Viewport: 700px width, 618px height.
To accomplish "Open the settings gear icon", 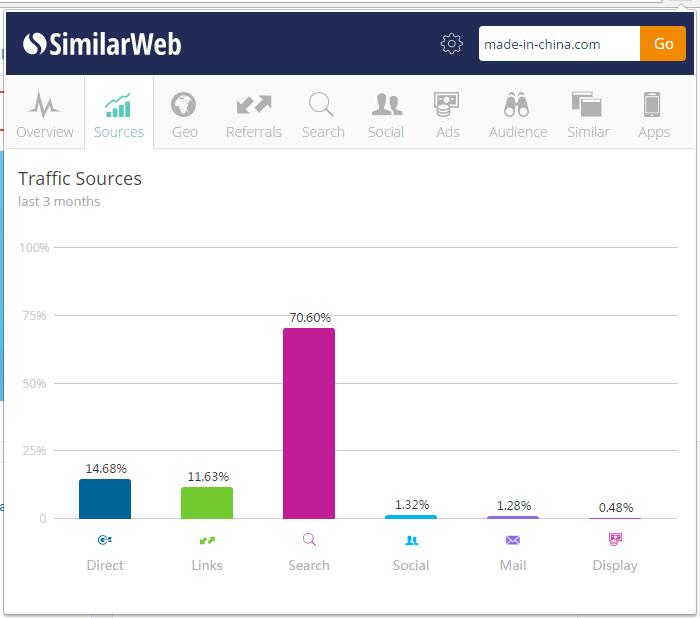I will pyautogui.click(x=452, y=44).
